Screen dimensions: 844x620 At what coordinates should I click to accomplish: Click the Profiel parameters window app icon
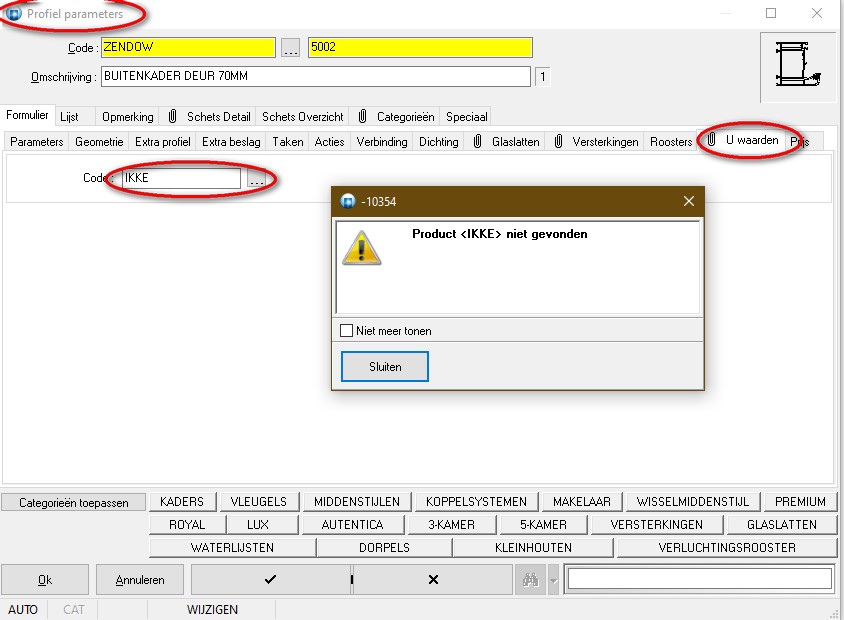[x=13, y=13]
